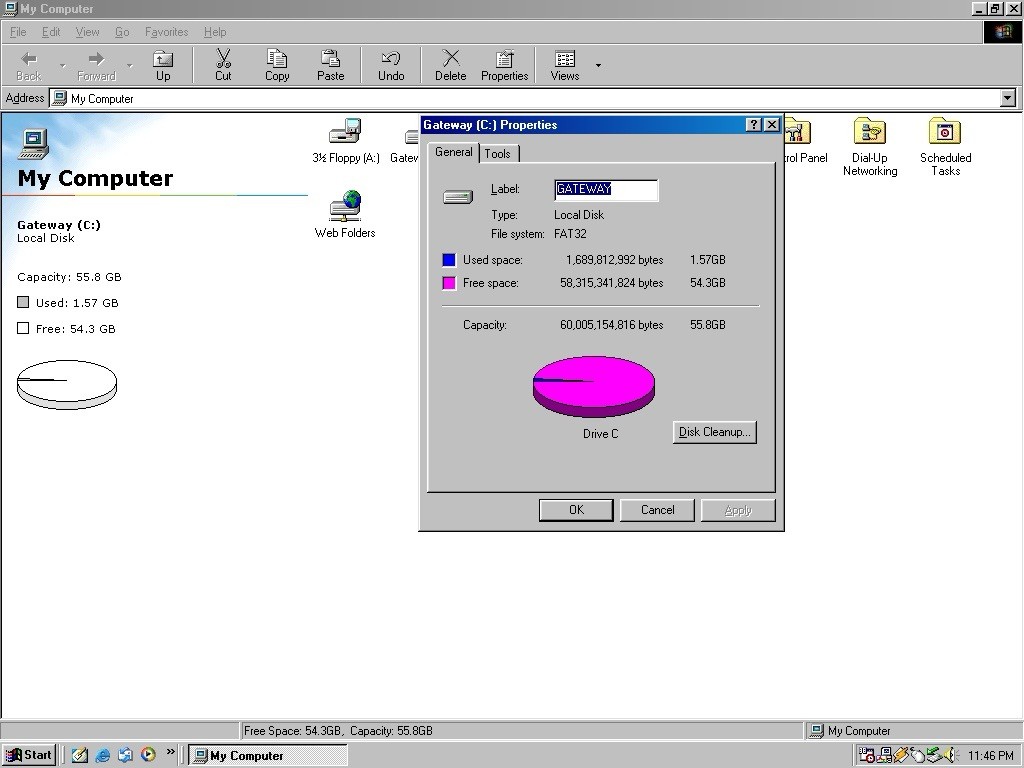This screenshot has height=768, width=1024.
Task: Open the Views dropdown arrow
Action: pos(598,65)
